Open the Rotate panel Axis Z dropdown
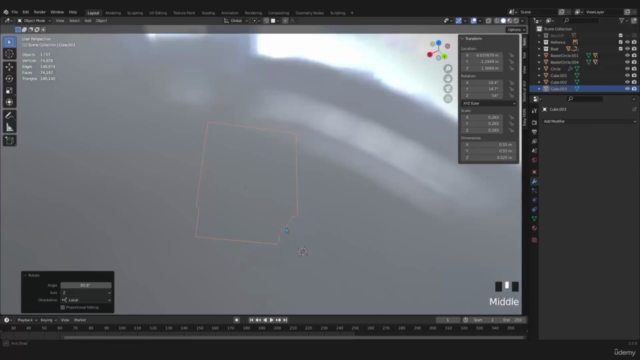The width and height of the screenshot is (640, 360). [86, 293]
